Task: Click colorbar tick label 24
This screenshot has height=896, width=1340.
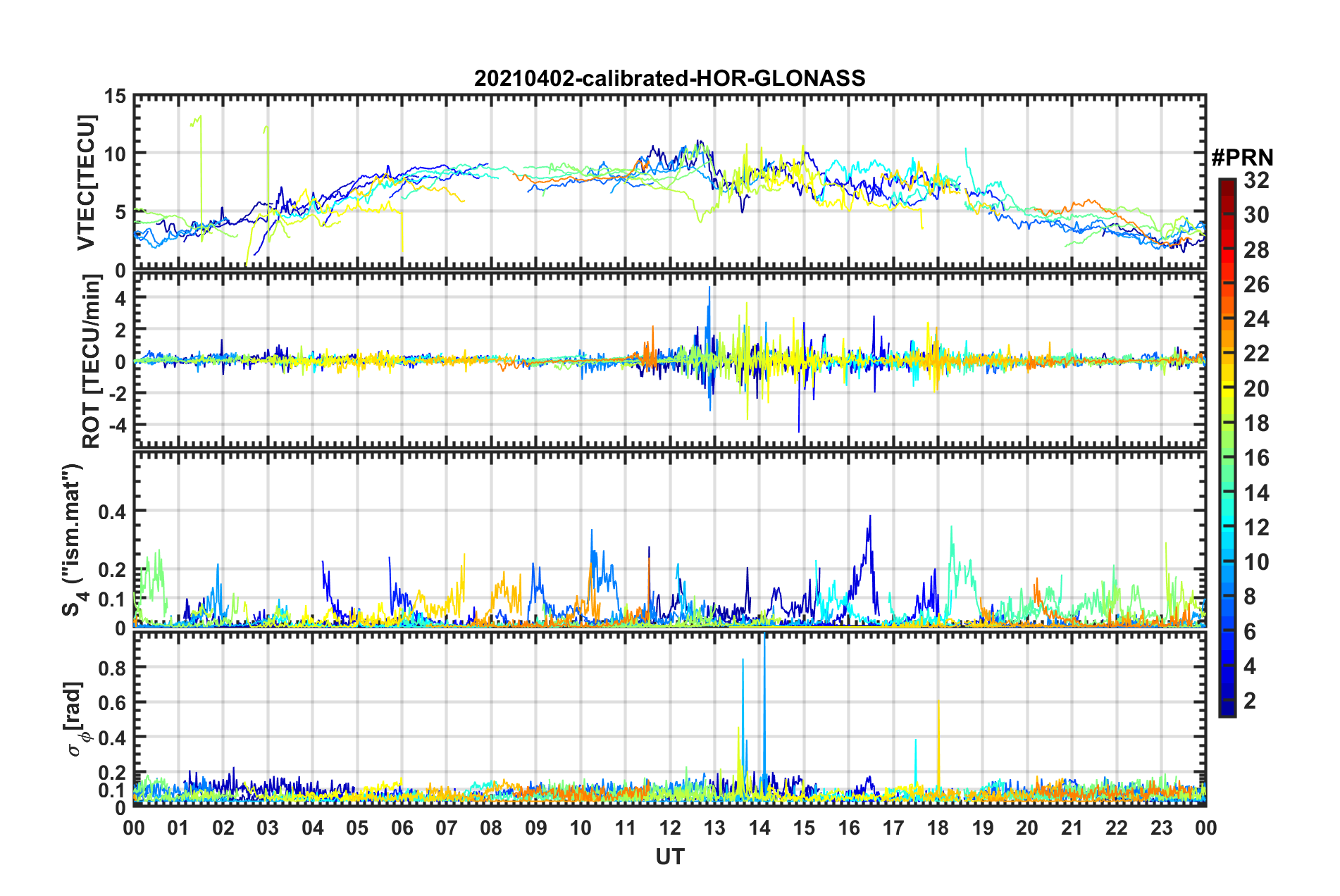Action: 1256,319
